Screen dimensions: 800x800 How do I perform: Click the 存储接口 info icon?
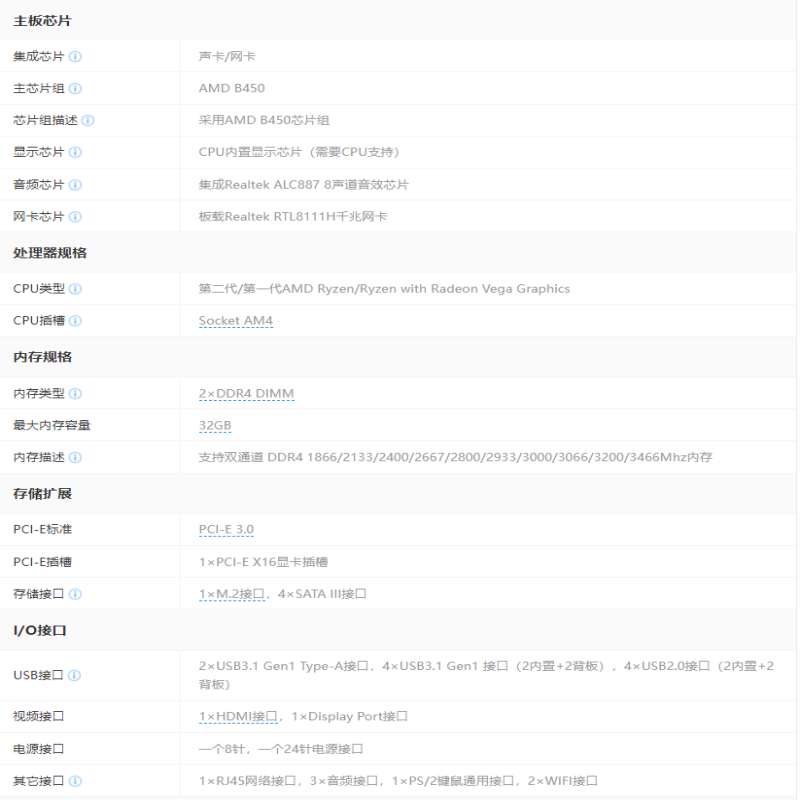click(75, 594)
